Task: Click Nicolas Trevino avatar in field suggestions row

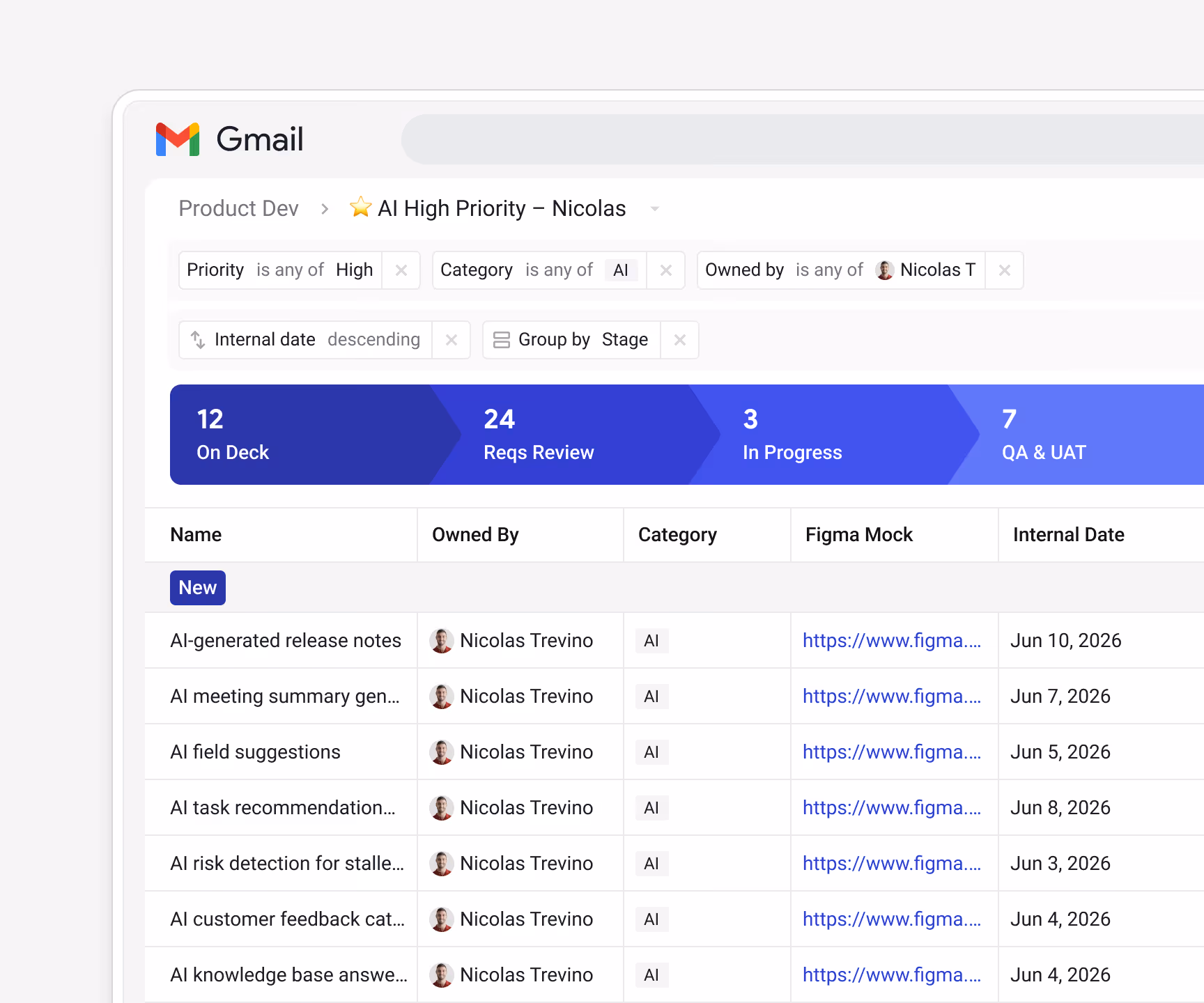Action: click(x=442, y=752)
